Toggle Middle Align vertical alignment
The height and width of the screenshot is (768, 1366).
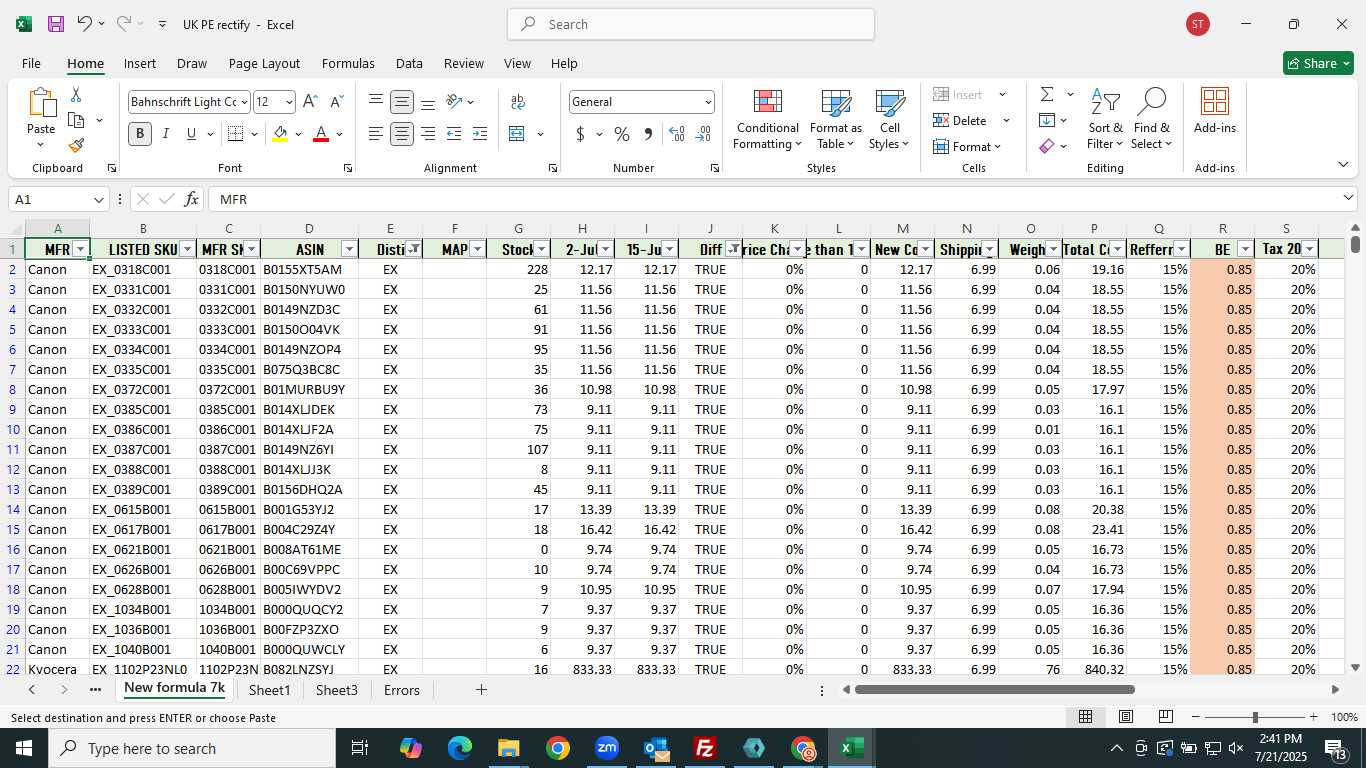[x=402, y=102]
